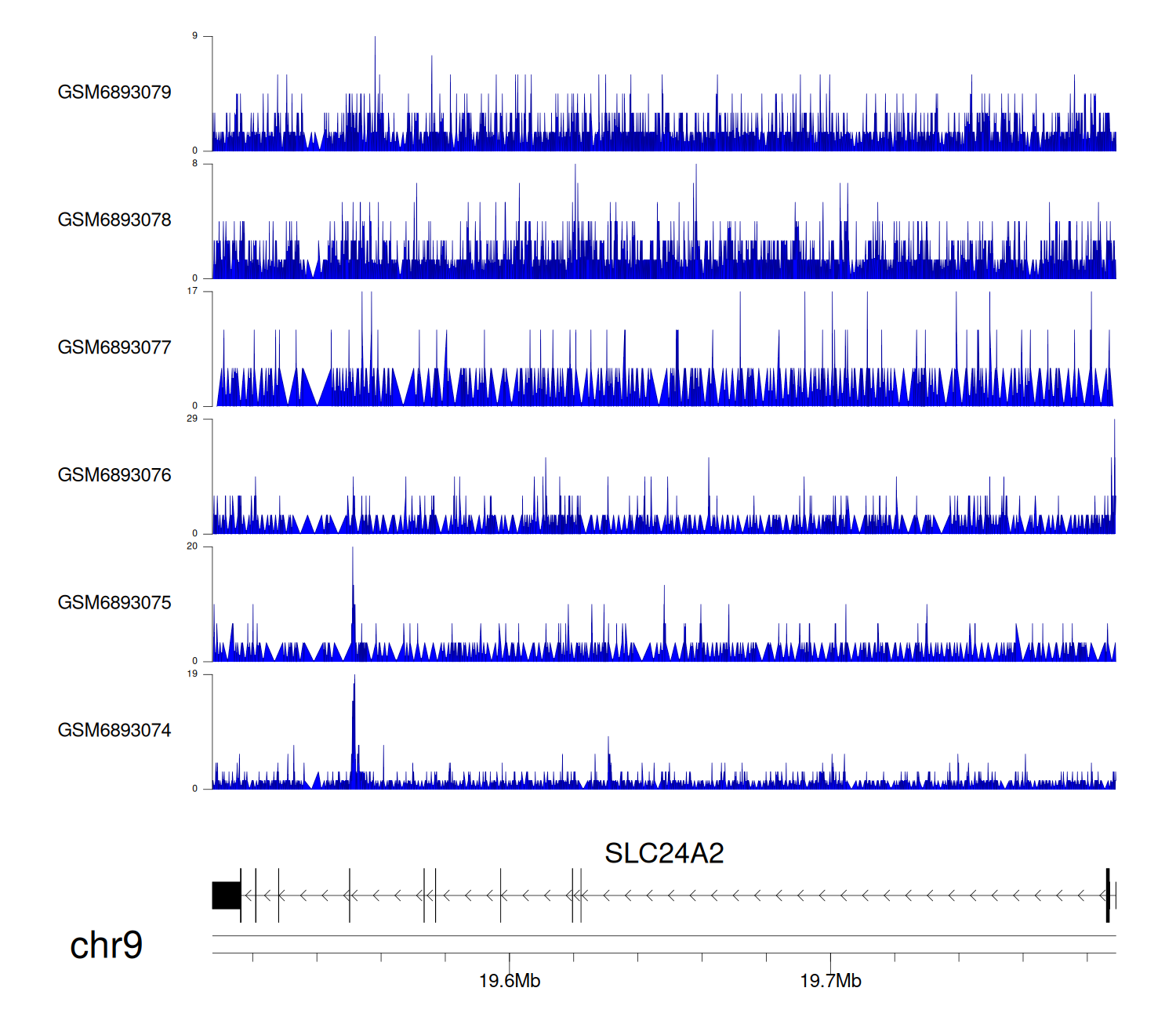Click the y-axis maximum value 17

coord(192,291)
